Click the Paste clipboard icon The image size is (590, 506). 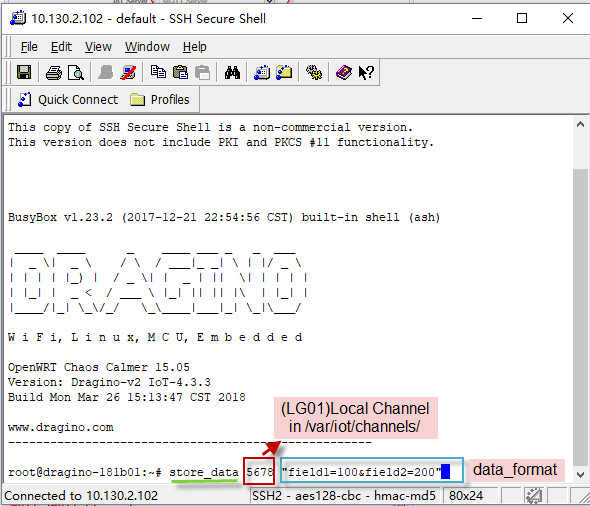pos(180,72)
